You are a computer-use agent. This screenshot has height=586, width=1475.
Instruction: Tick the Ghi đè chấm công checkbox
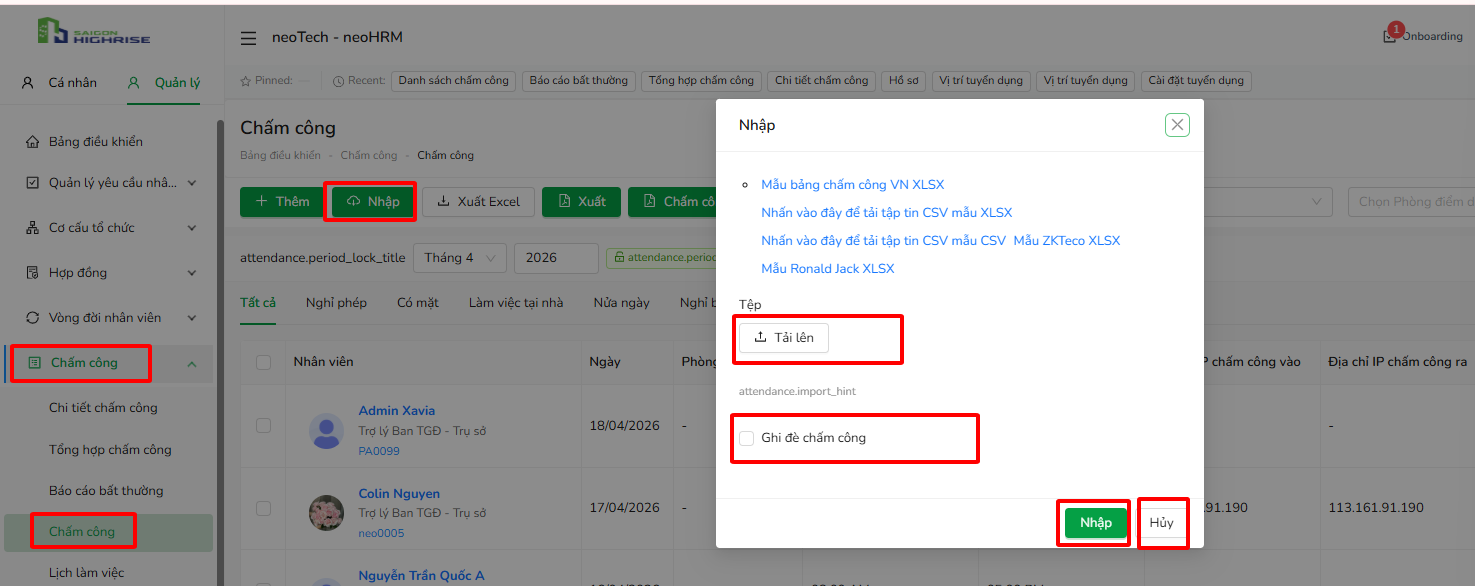[746, 438]
